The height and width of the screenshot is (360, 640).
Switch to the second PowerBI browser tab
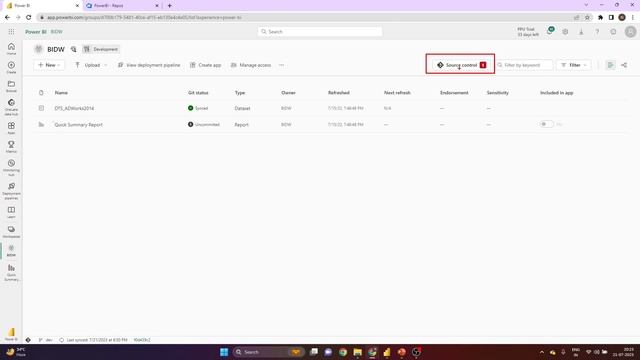point(122,6)
